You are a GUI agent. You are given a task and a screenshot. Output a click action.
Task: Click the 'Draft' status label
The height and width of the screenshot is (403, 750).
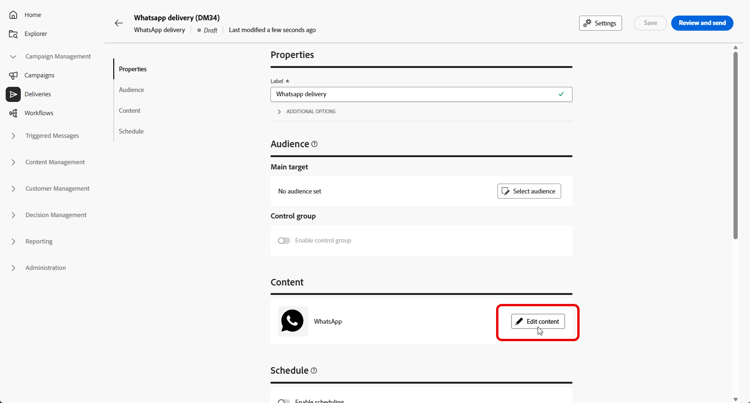210,30
